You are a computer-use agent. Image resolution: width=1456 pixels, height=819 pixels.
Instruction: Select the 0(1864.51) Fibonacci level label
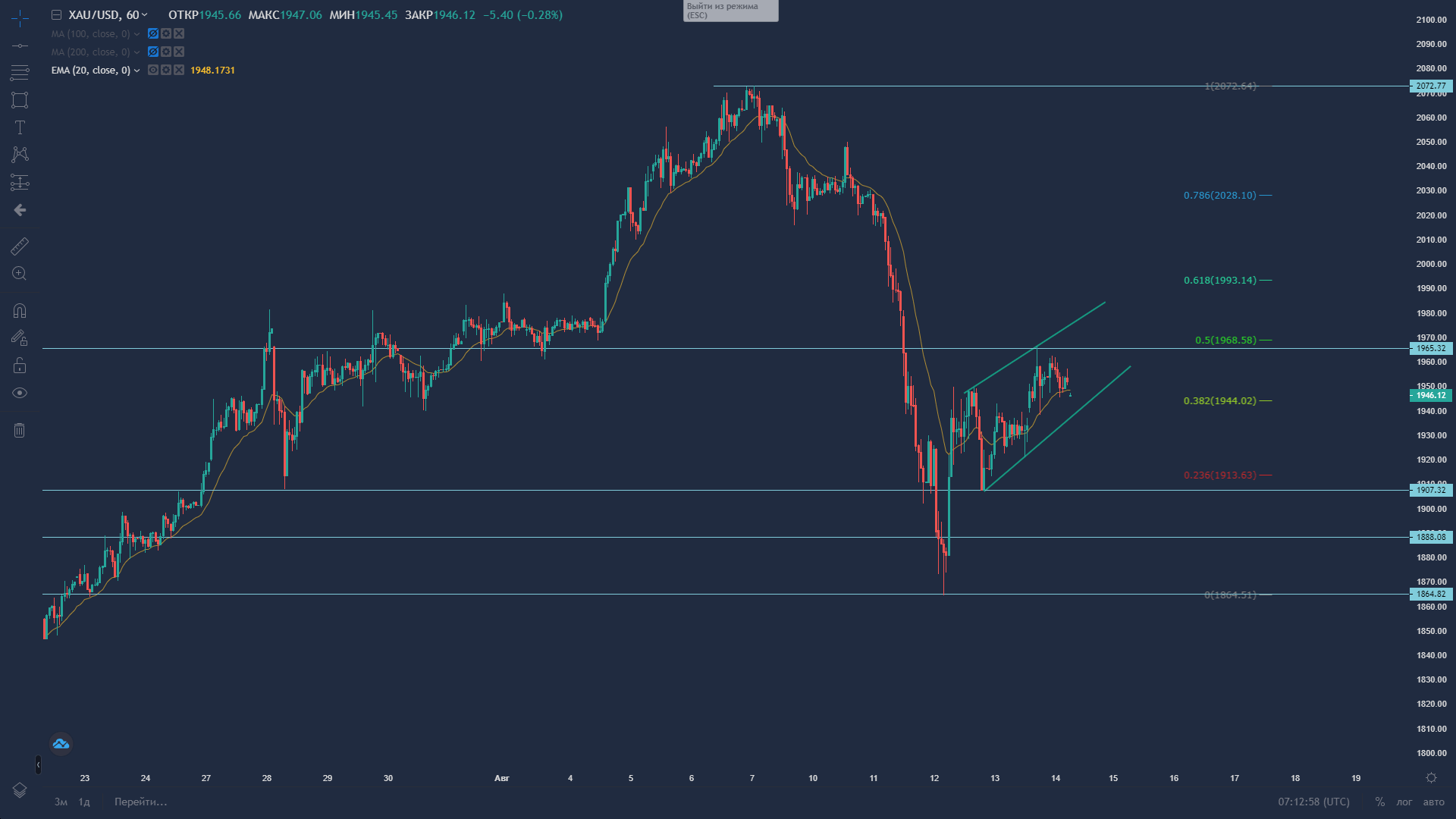click(x=1230, y=595)
